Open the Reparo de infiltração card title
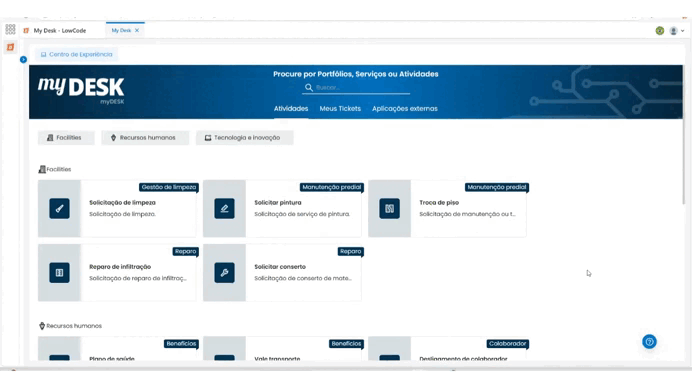The image size is (692, 388). coord(120,267)
